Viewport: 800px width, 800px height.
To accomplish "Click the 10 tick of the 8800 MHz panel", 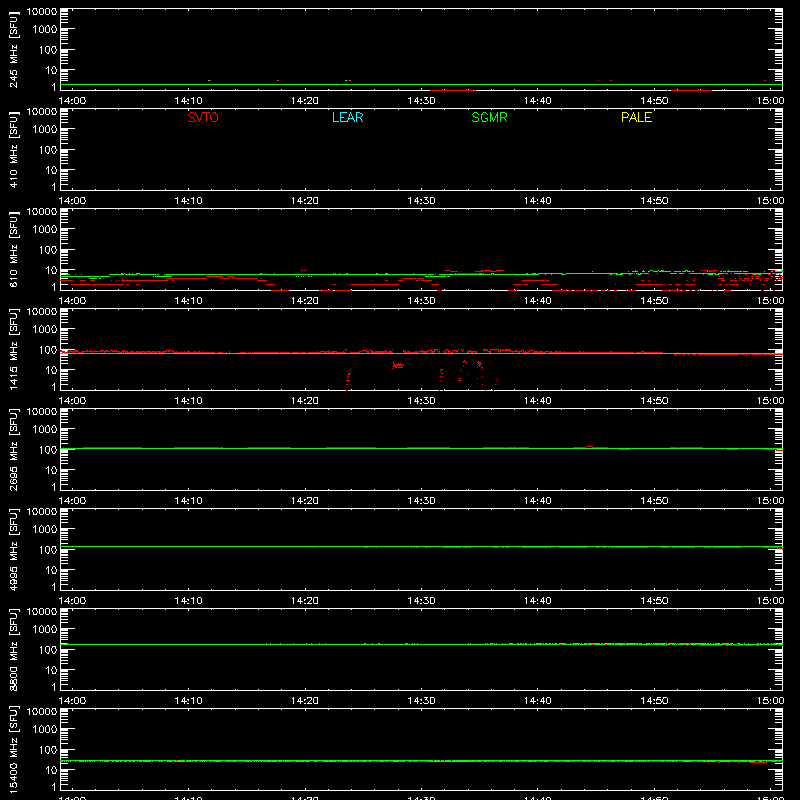I will click(x=51, y=670).
